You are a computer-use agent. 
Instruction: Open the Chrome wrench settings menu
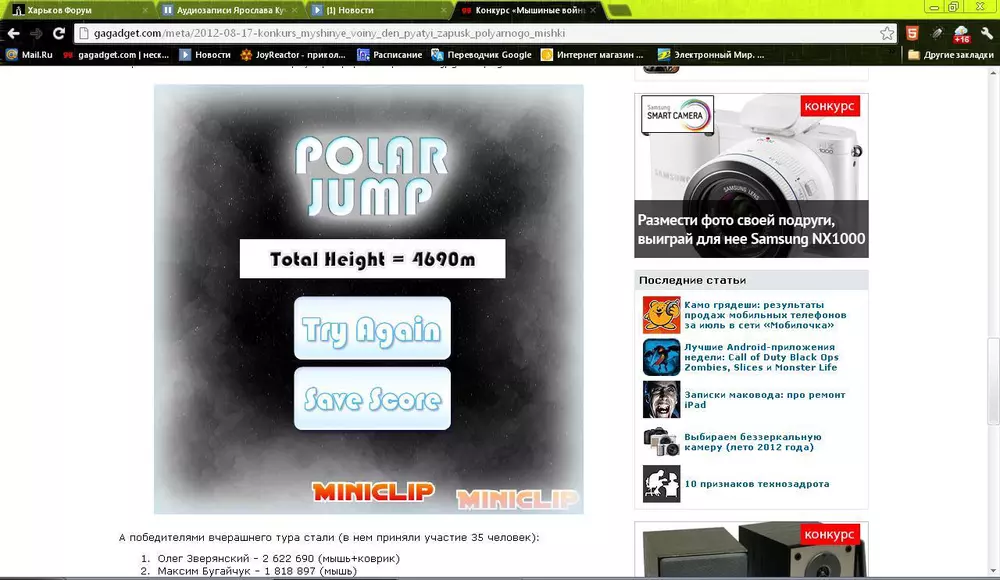pos(985,33)
